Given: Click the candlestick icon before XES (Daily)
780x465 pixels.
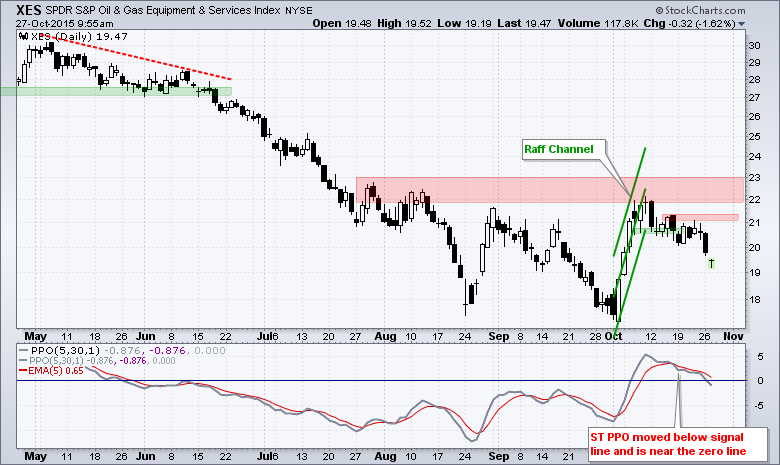Looking at the screenshot, I should tap(23, 36).
